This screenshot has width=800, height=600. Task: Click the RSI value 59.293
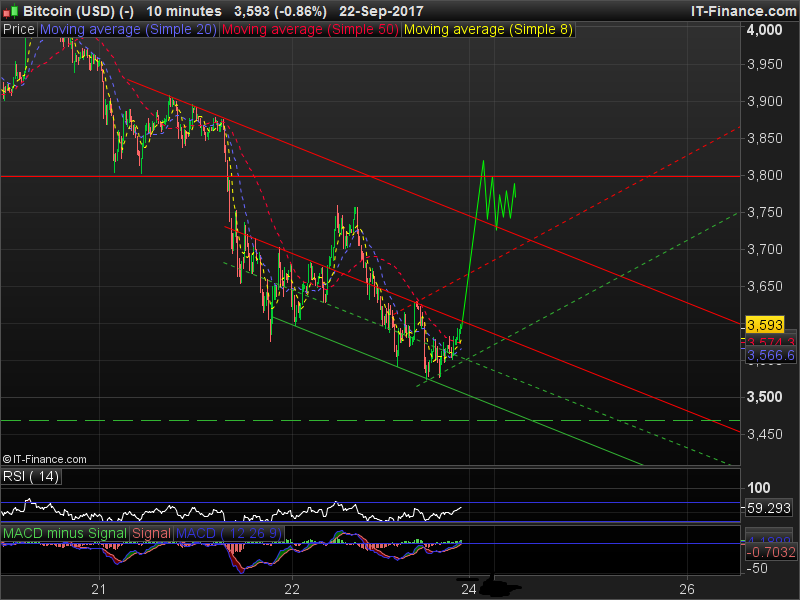(768, 508)
